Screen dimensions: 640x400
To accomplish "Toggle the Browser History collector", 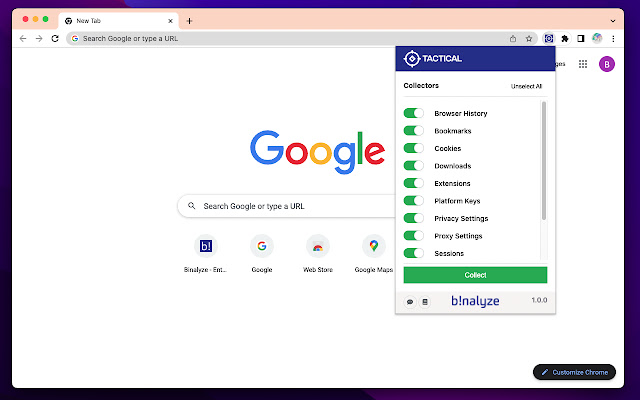I will tap(413, 113).
